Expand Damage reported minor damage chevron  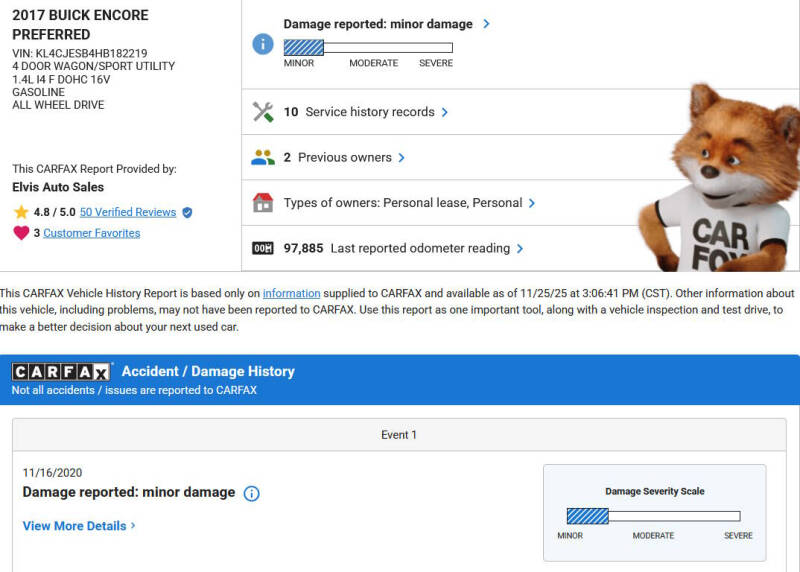click(486, 24)
